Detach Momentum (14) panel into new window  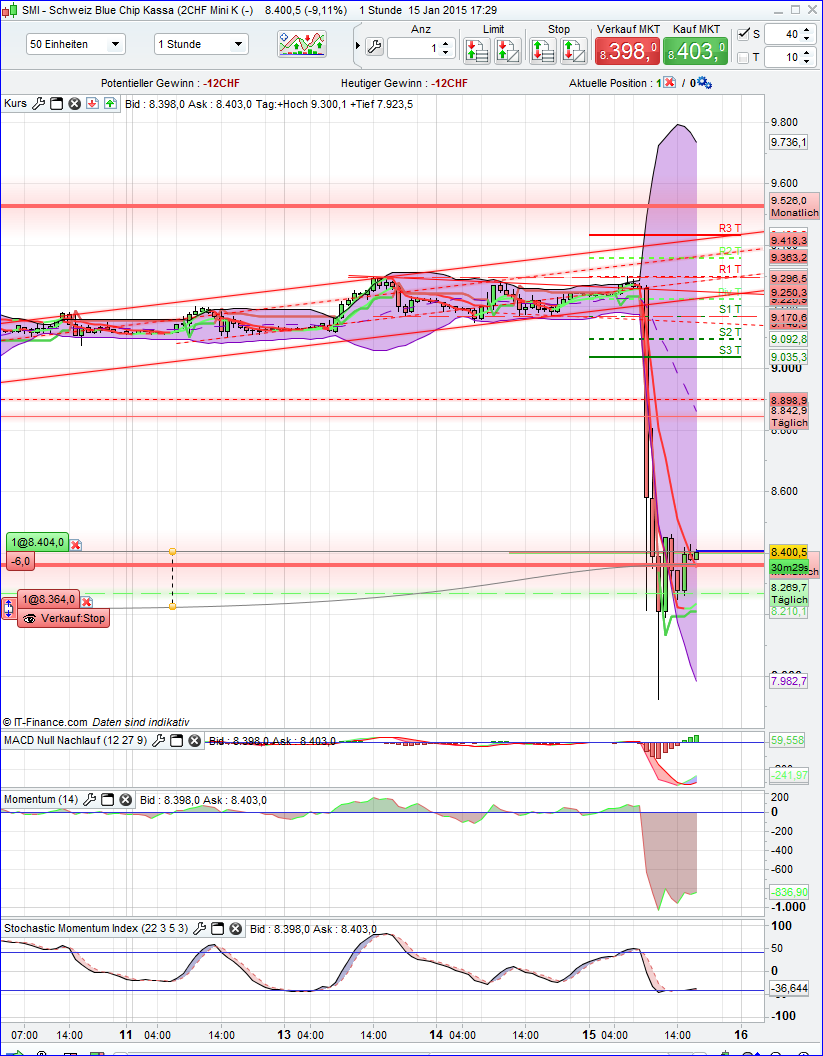click(107, 800)
